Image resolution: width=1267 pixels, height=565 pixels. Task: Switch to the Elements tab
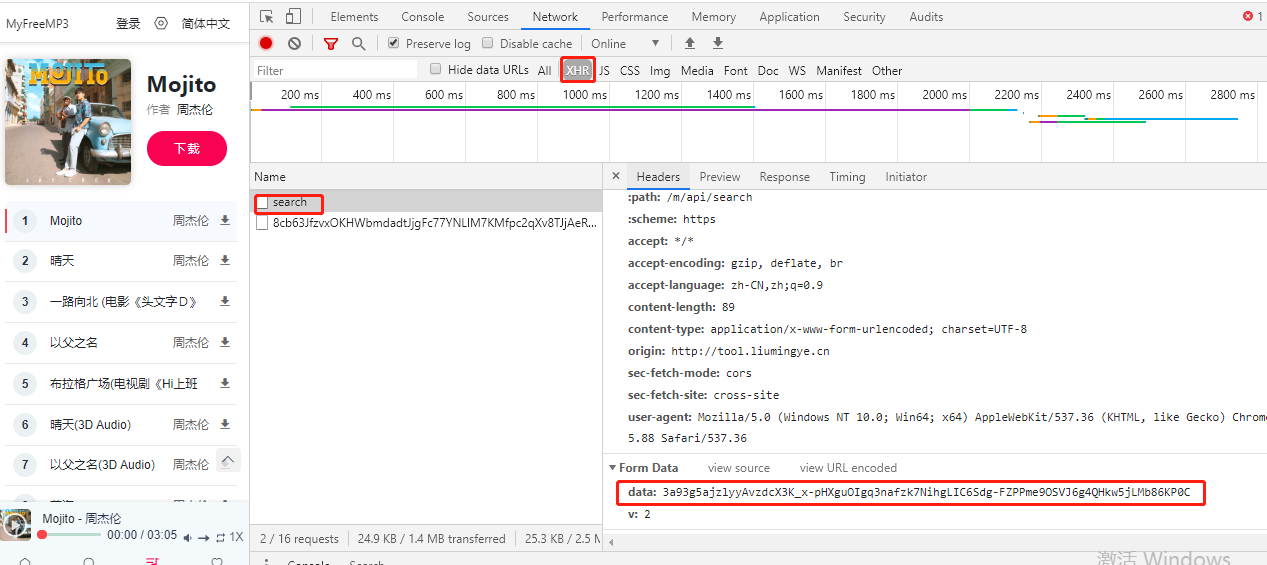click(354, 17)
